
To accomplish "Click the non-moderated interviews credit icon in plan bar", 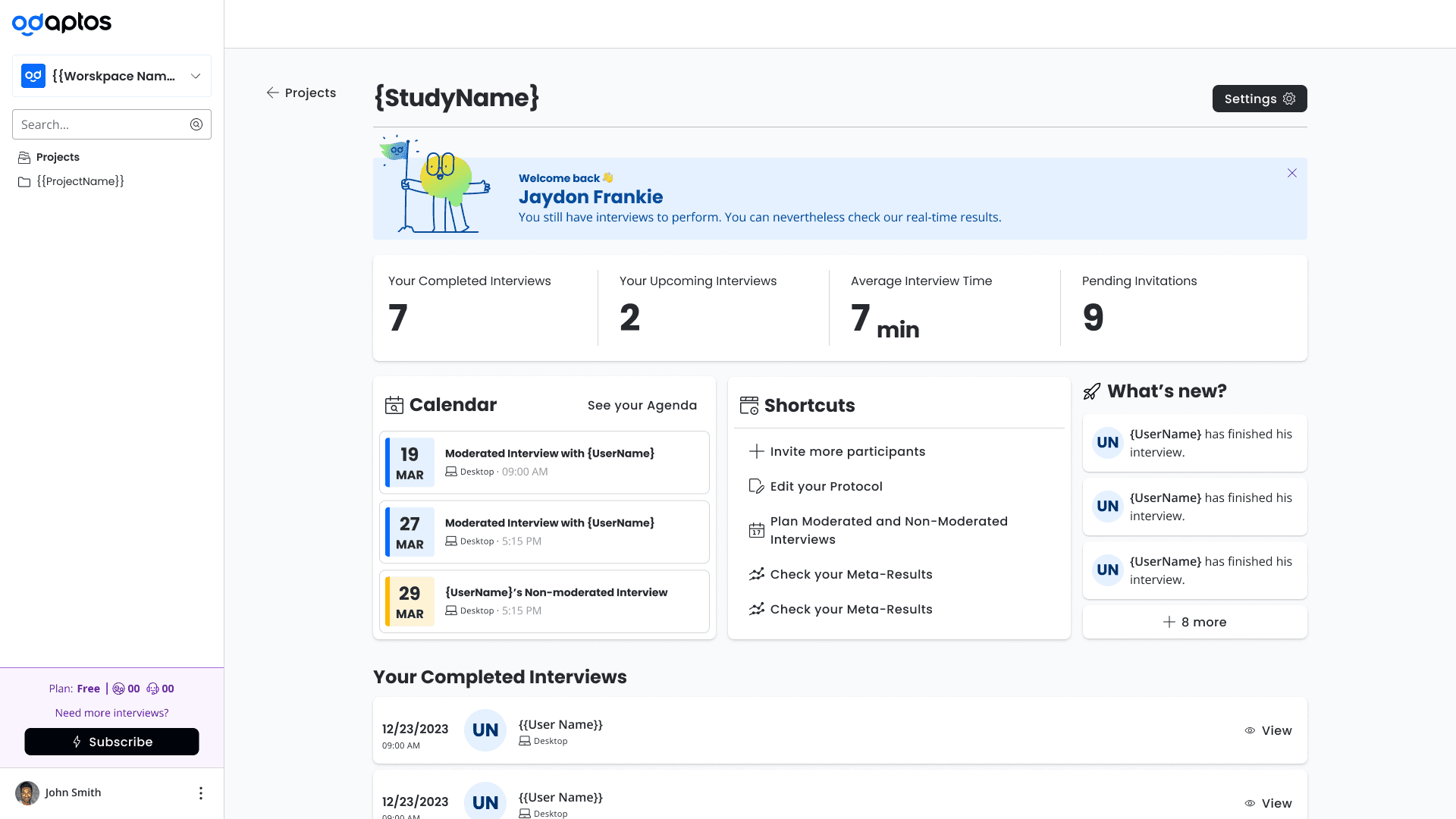I will pos(118,689).
